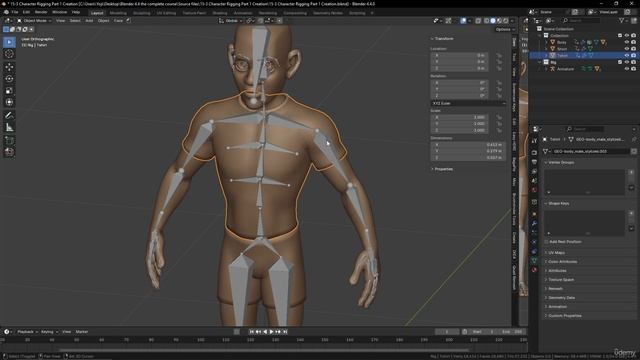Screen dimensions: 640x360
Task: Open Tool properties tab in Properties editor
Action: coord(534,141)
